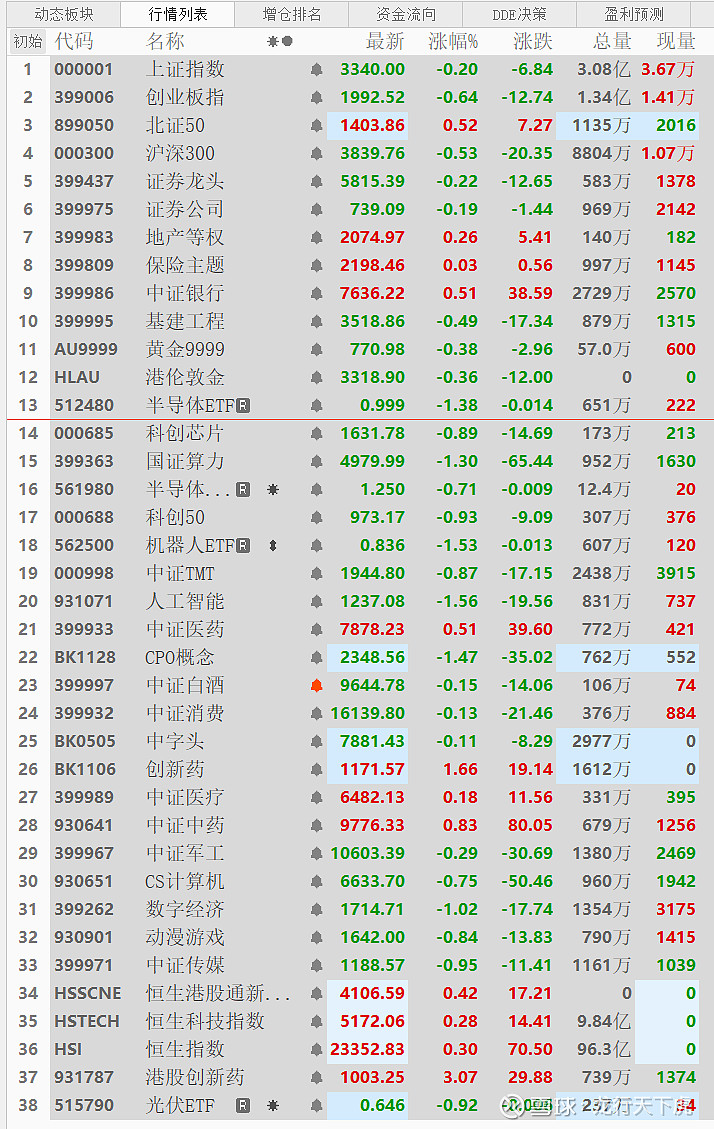Switch to the DDE决策 tab
The width and height of the screenshot is (714, 1129).
coord(519,14)
